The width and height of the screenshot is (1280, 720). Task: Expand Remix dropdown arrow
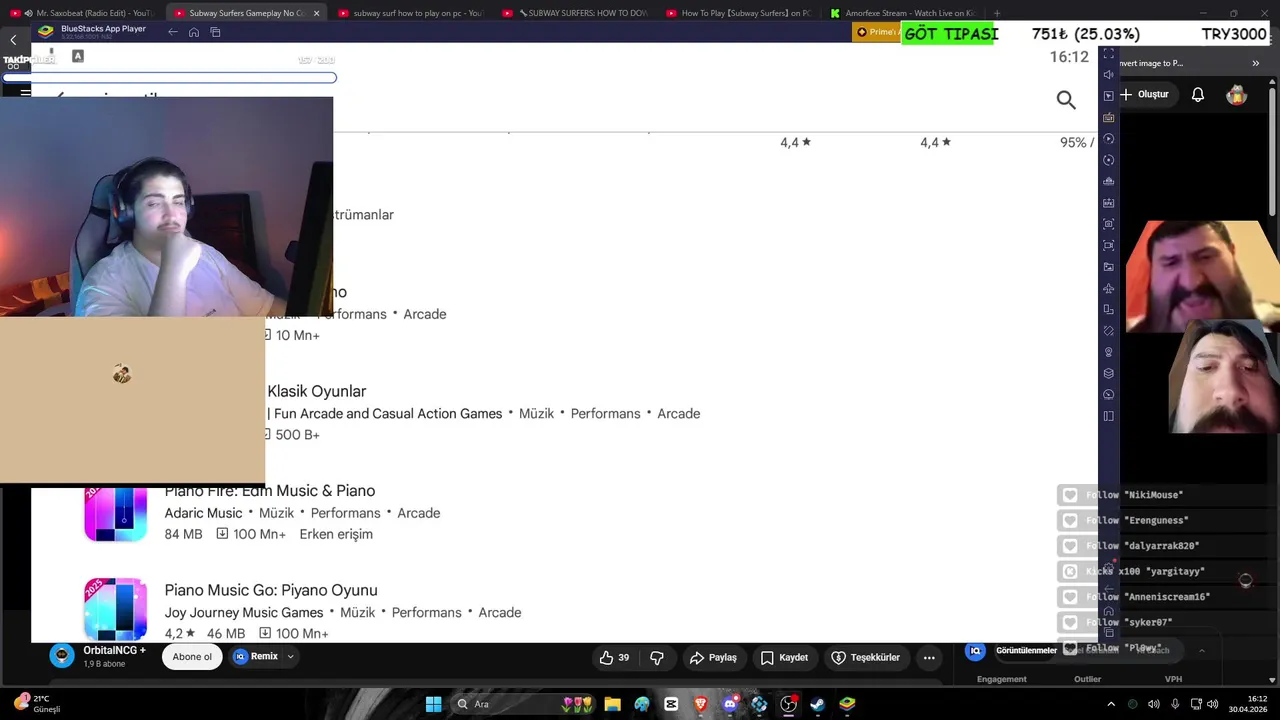(x=291, y=657)
